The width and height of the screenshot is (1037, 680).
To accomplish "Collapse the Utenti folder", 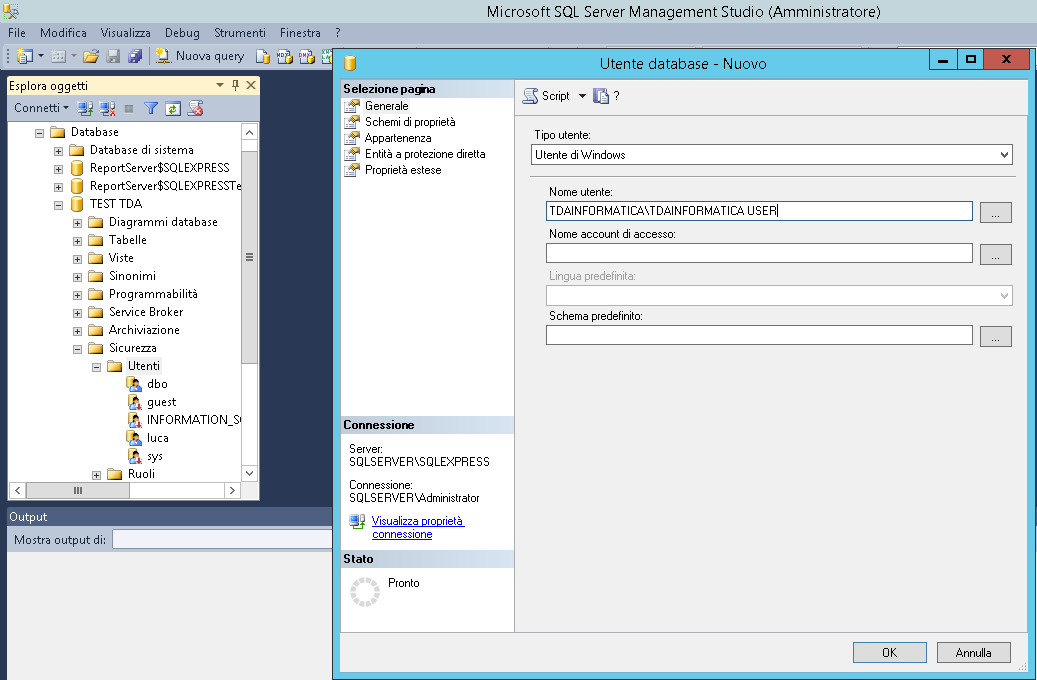I will (x=97, y=367).
